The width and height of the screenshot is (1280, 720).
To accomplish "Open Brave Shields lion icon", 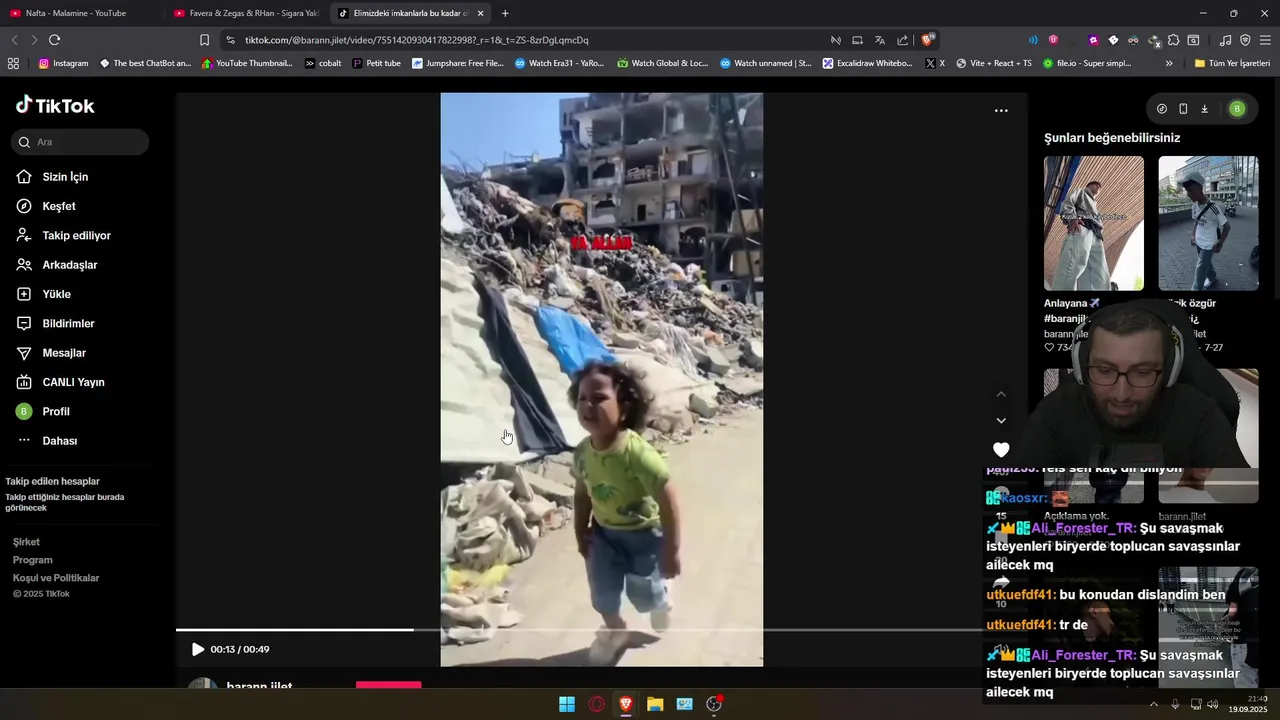I will click(x=928, y=40).
